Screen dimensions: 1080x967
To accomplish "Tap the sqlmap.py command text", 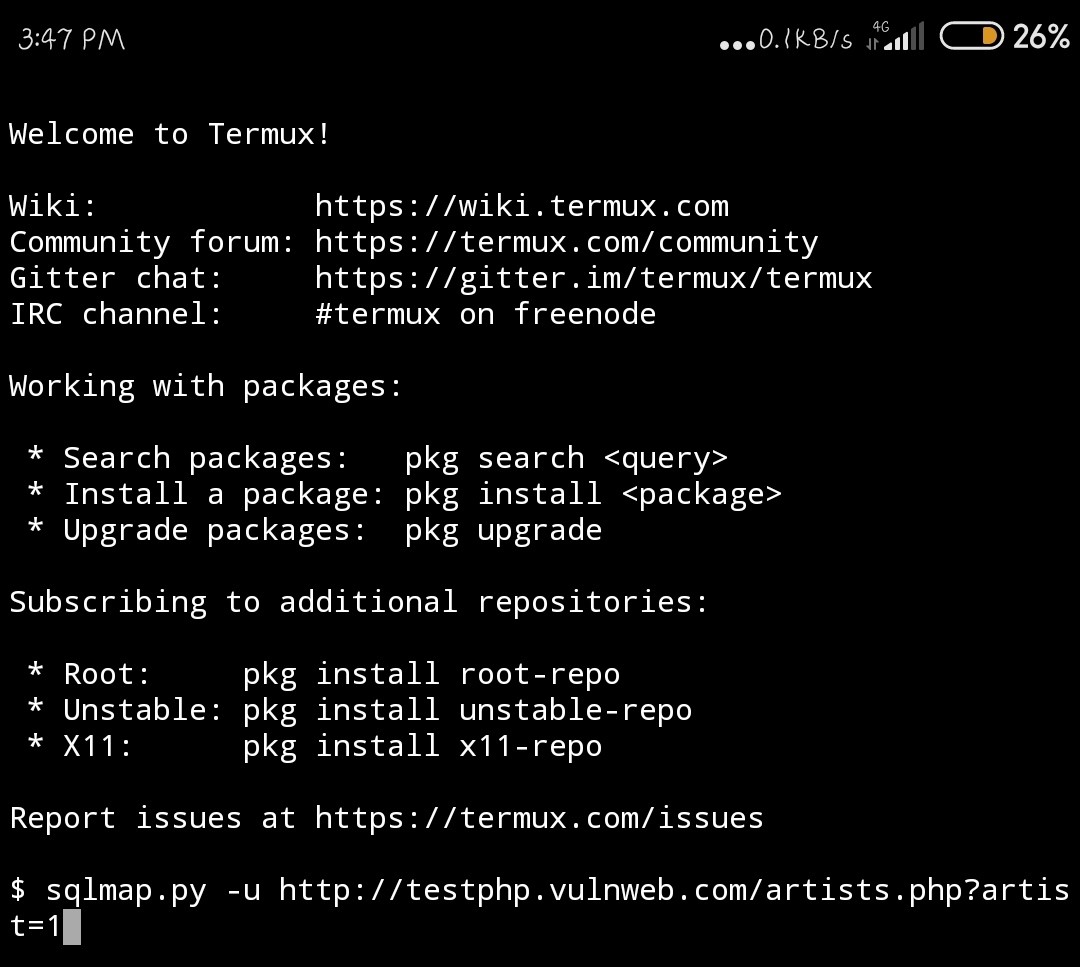I will pyautogui.click(x=126, y=890).
